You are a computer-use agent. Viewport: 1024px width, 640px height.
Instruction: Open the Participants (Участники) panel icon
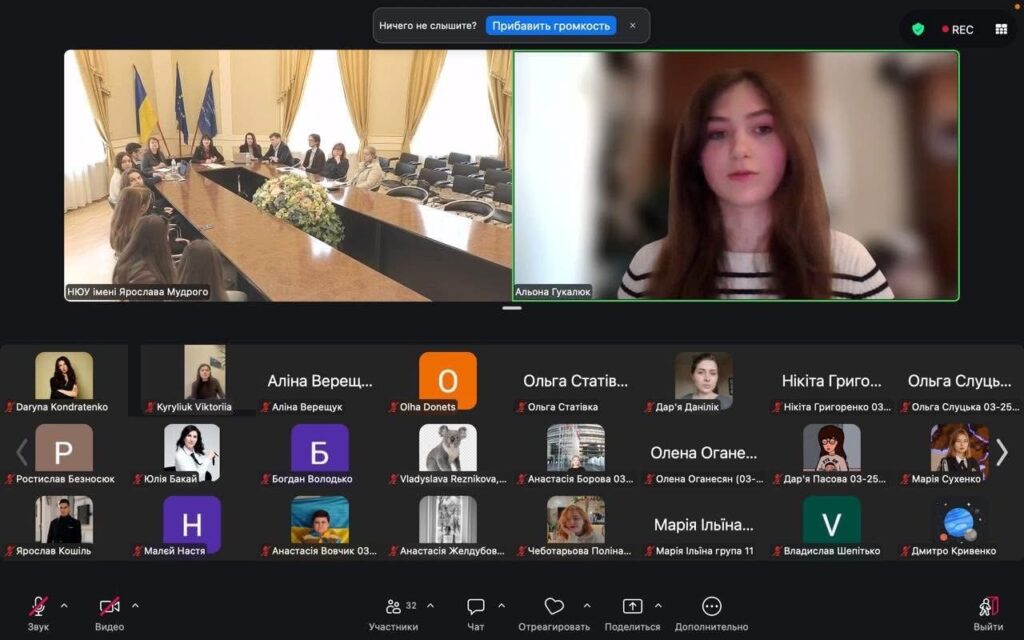[393, 606]
